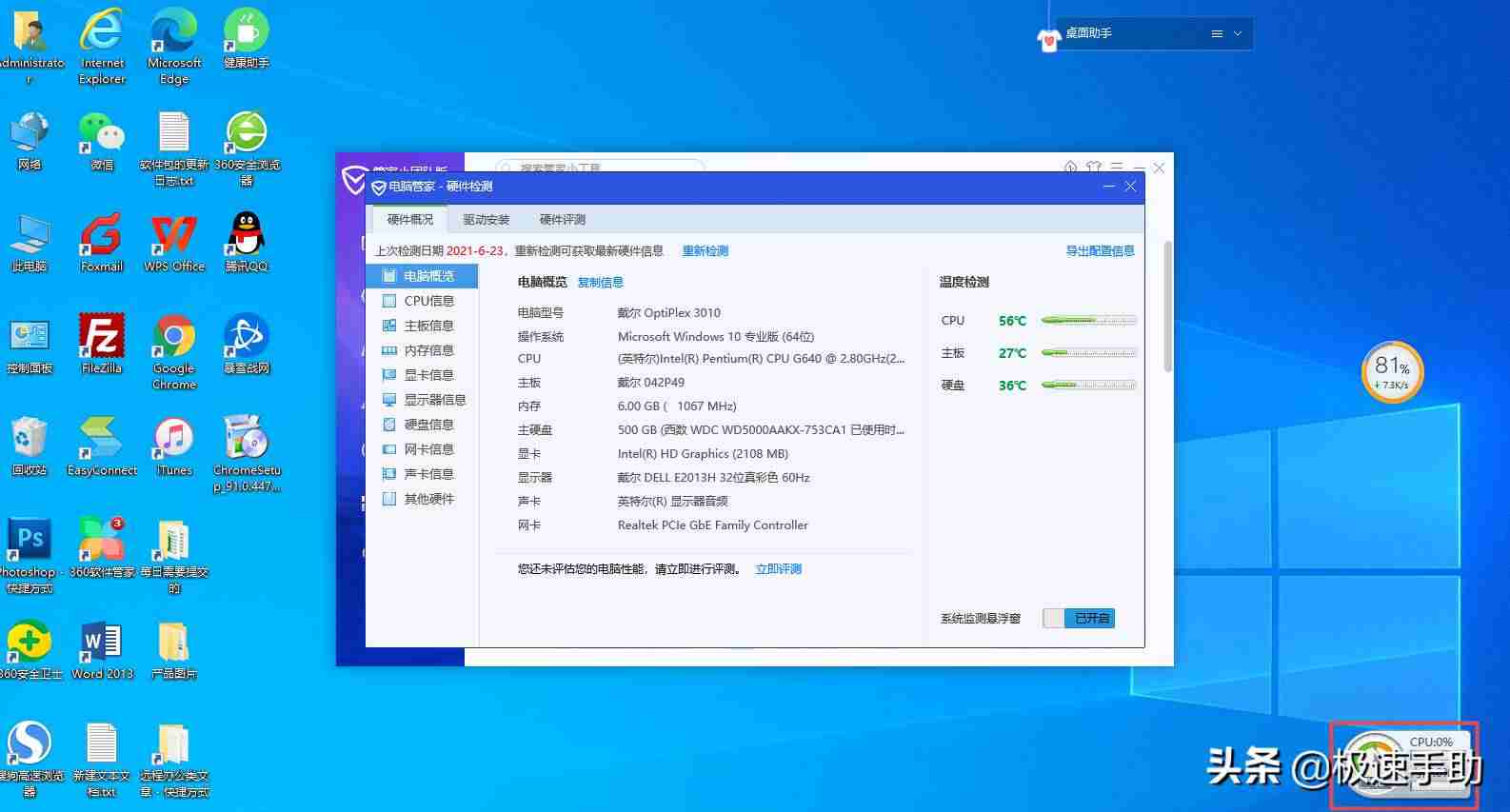Select 网卡信息 in the sidebar
This screenshot has width=1510, height=812.
pyautogui.click(x=422, y=449)
